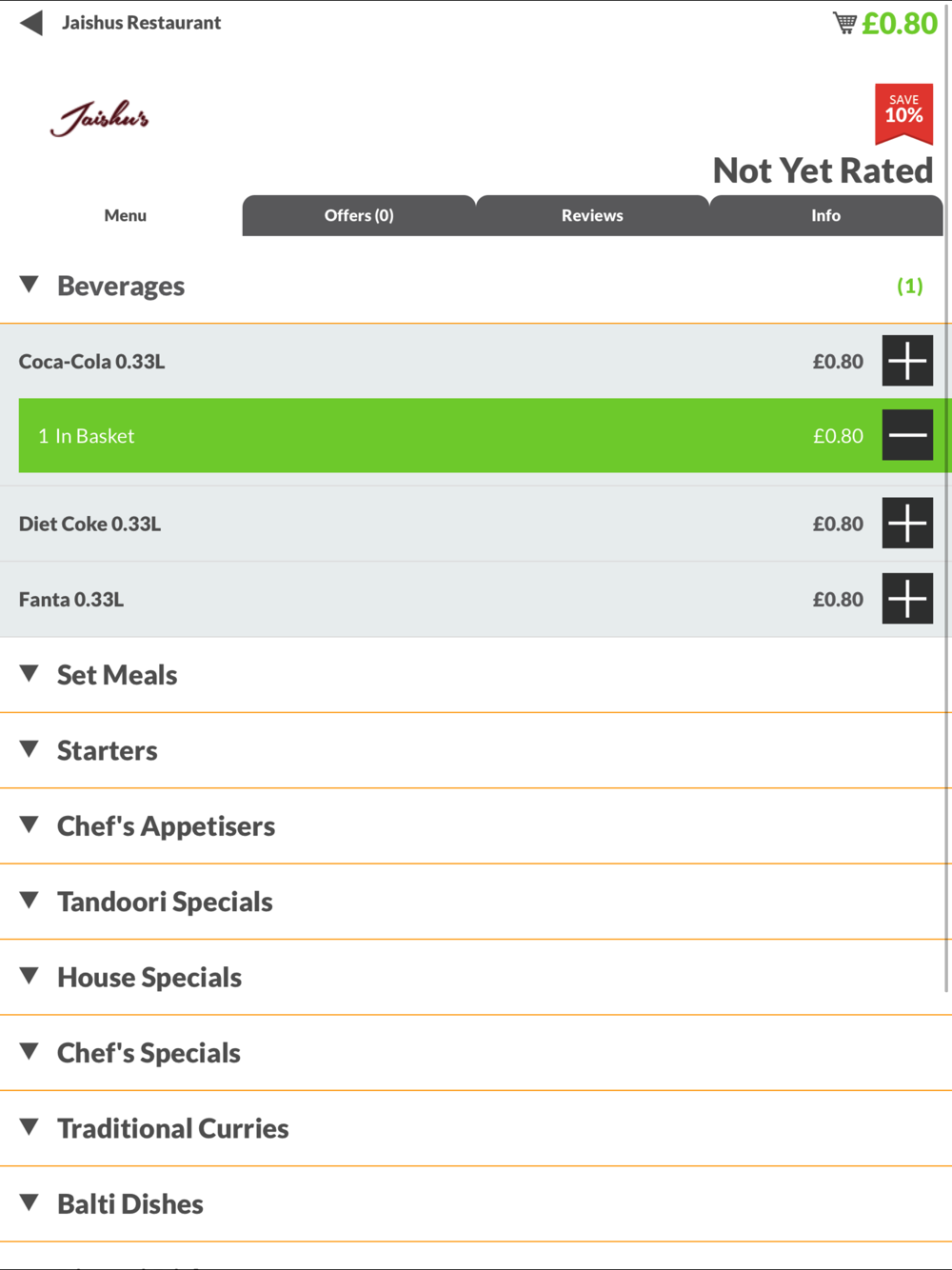This screenshot has width=952, height=1270.
Task: Expand Traditional Curries category
Action: 471,1128
